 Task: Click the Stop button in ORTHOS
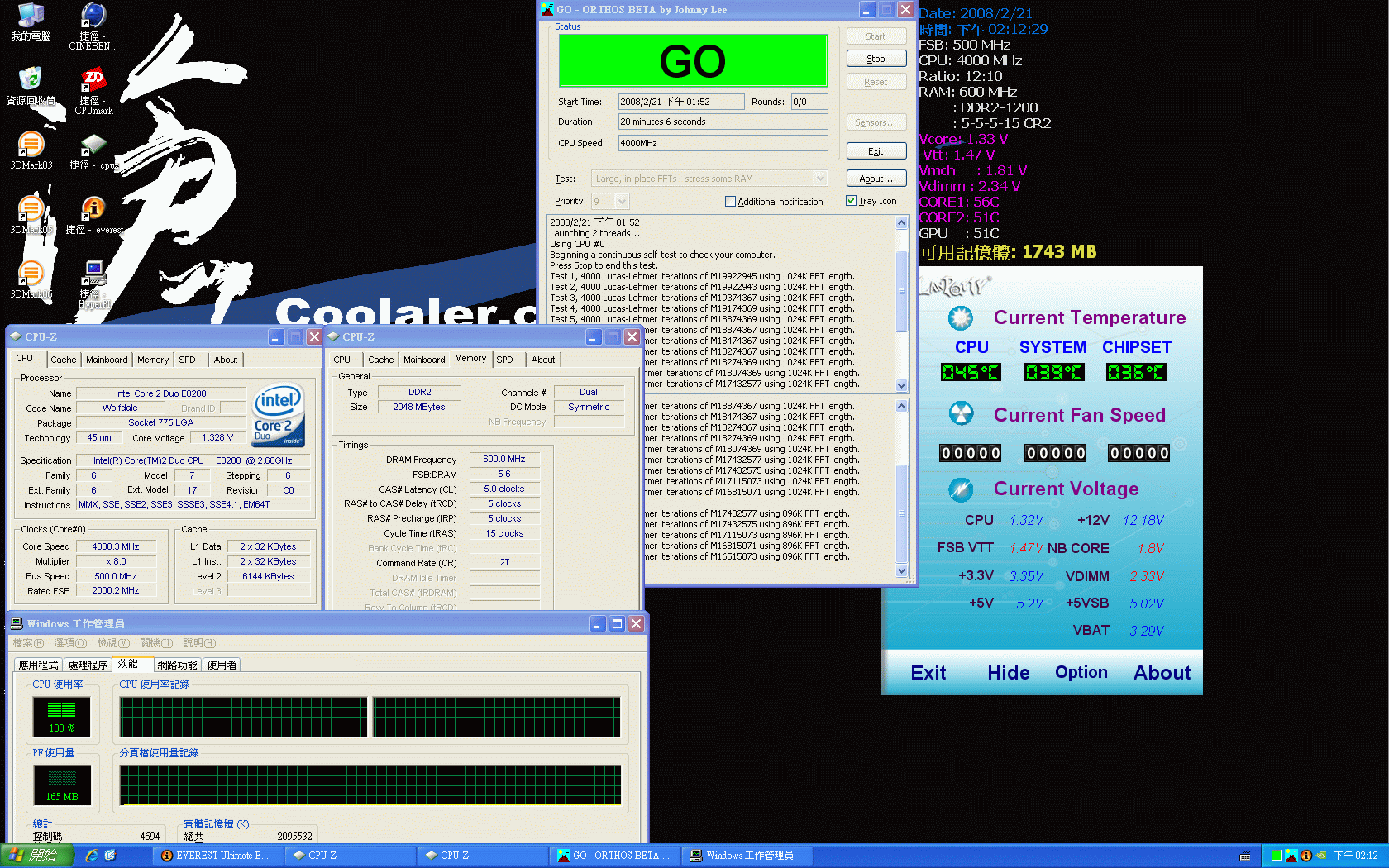[x=876, y=59]
